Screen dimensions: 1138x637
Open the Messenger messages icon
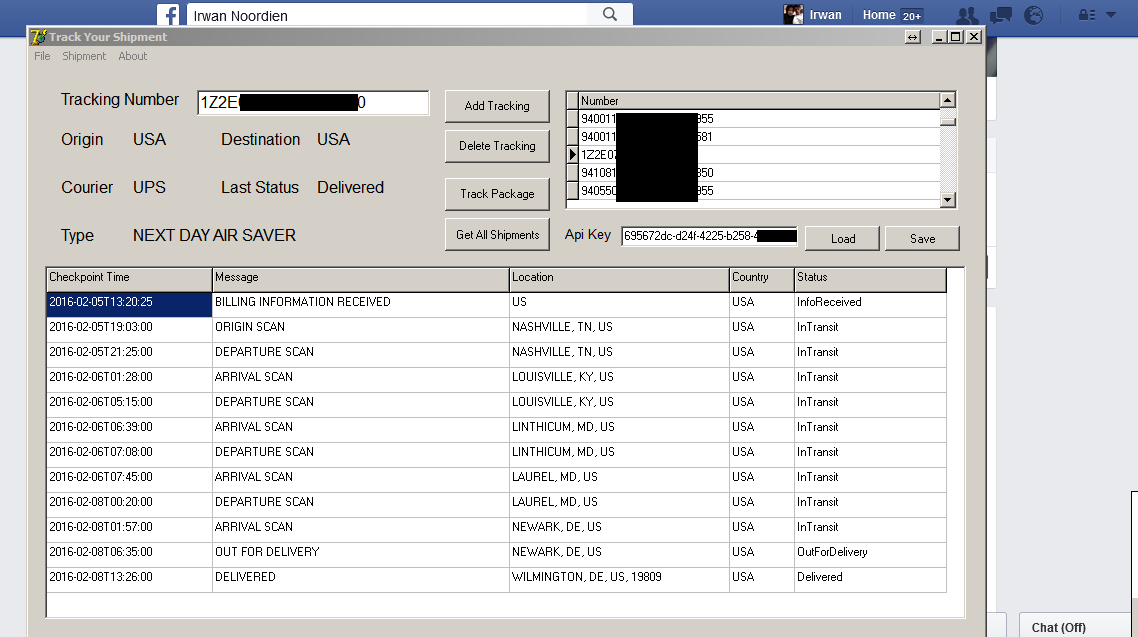999,14
